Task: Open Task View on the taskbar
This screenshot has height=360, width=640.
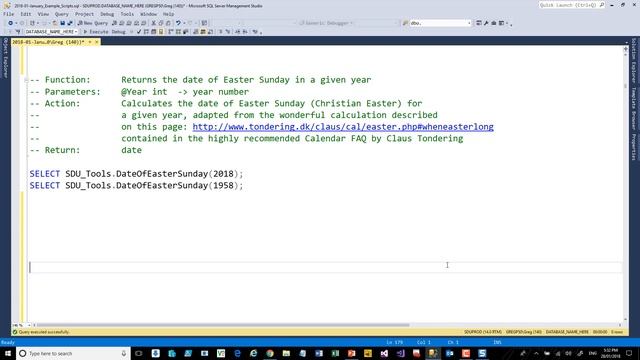Action: pos(138,353)
